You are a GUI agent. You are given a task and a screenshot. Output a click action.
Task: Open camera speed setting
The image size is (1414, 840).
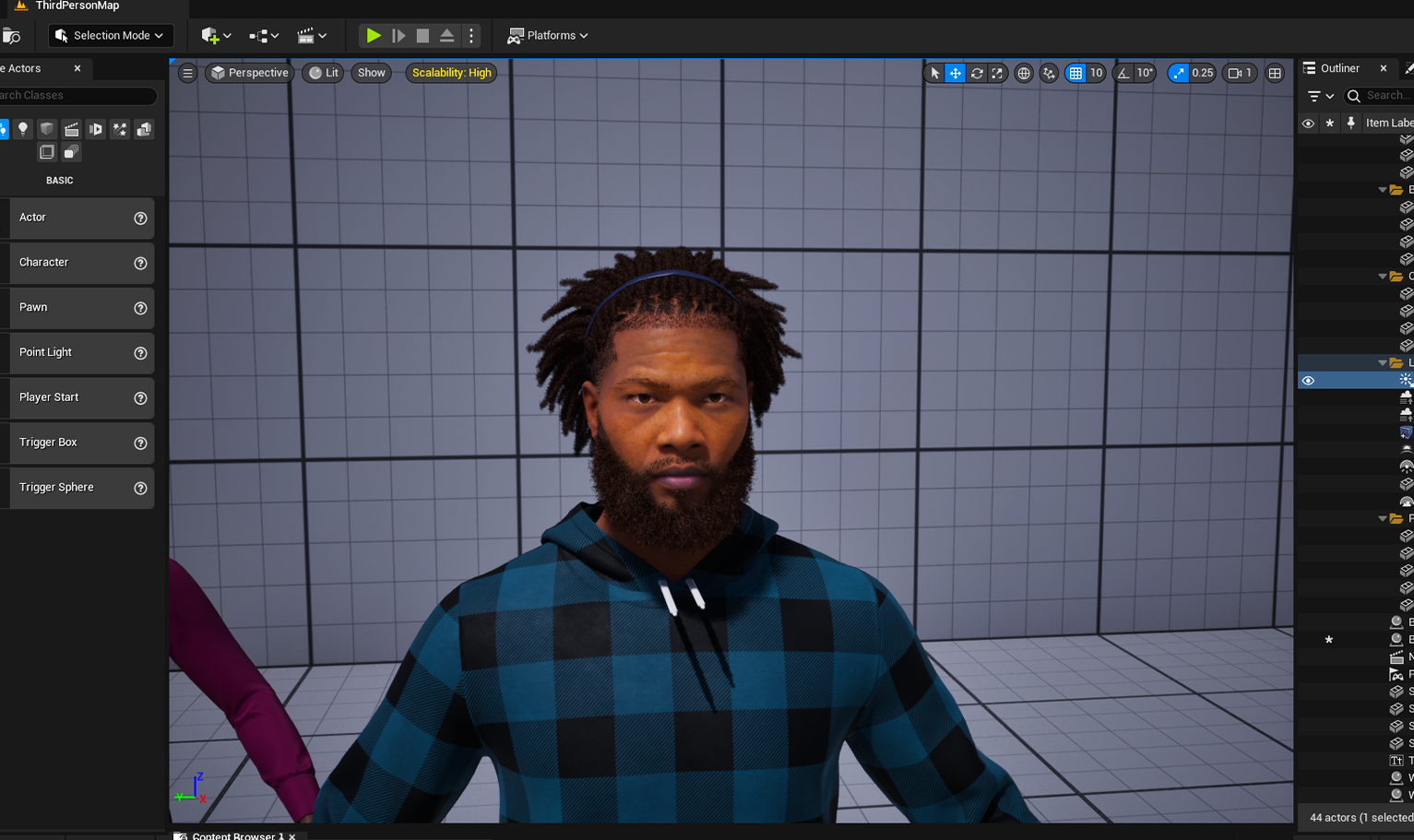pyautogui.click(x=1240, y=73)
